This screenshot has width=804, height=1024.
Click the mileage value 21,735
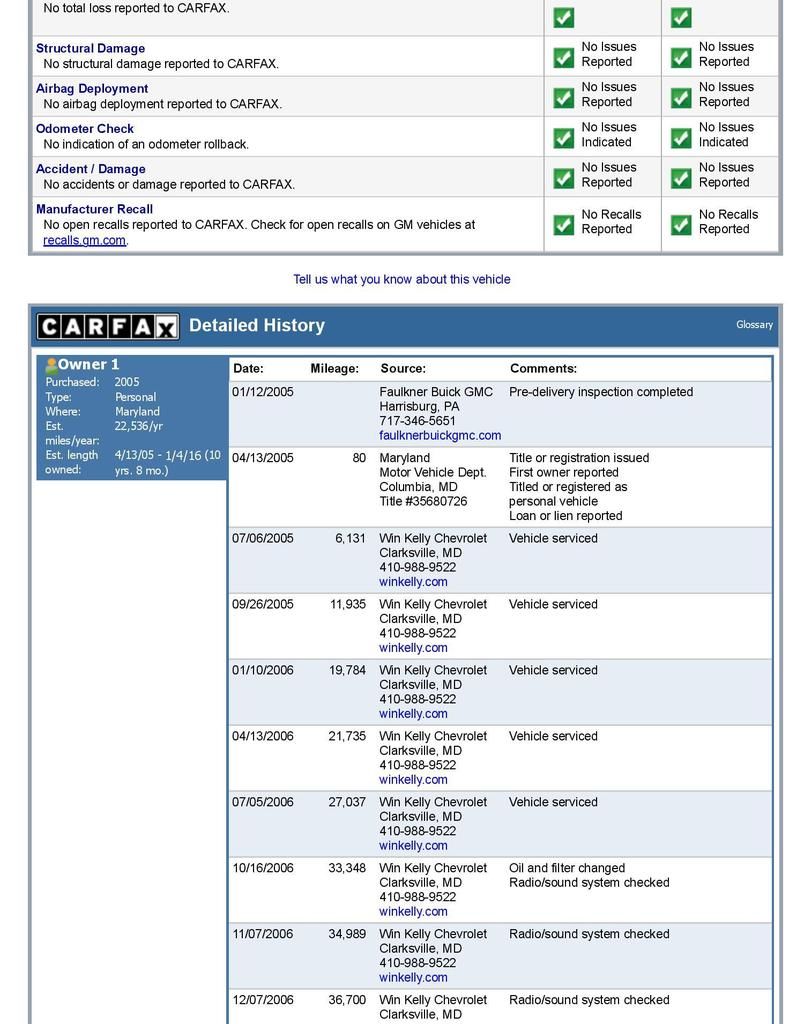[x=347, y=736]
